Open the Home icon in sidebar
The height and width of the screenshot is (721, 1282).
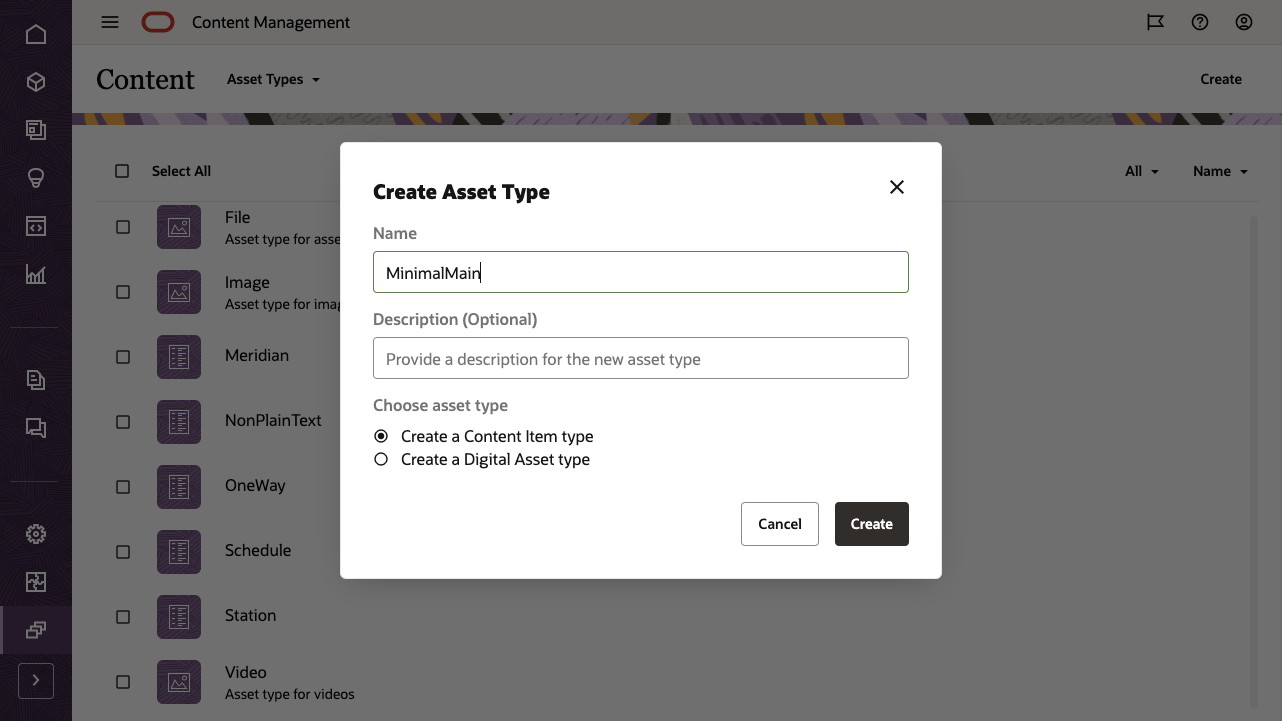(35, 33)
